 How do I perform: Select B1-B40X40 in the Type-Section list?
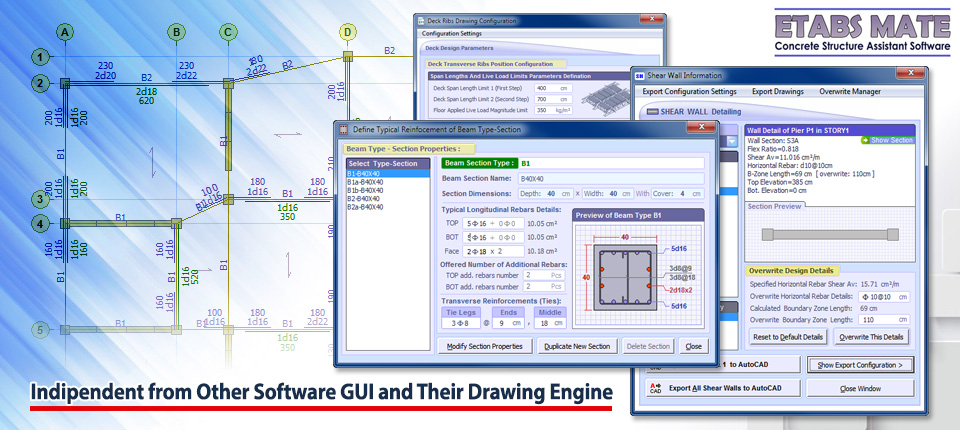pyautogui.click(x=389, y=173)
